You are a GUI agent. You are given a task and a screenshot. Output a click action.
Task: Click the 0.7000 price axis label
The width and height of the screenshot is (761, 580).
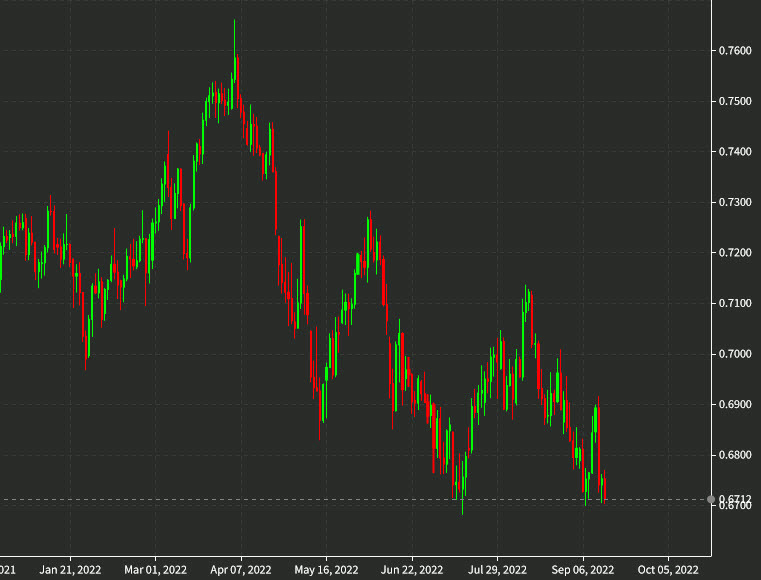coord(735,354)
